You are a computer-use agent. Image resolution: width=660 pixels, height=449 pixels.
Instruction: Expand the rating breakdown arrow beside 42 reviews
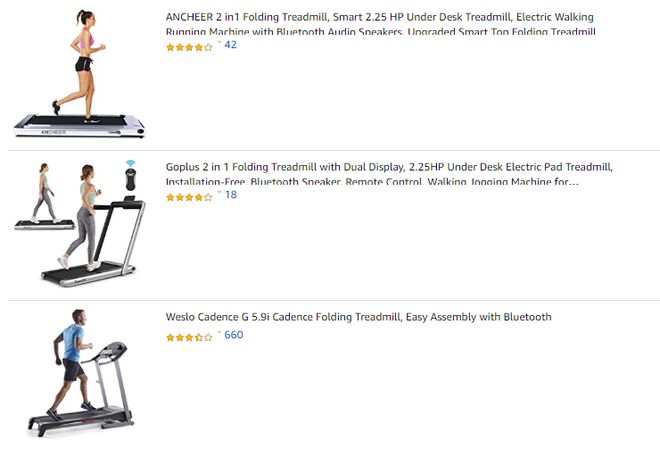[x=219, y=42]
